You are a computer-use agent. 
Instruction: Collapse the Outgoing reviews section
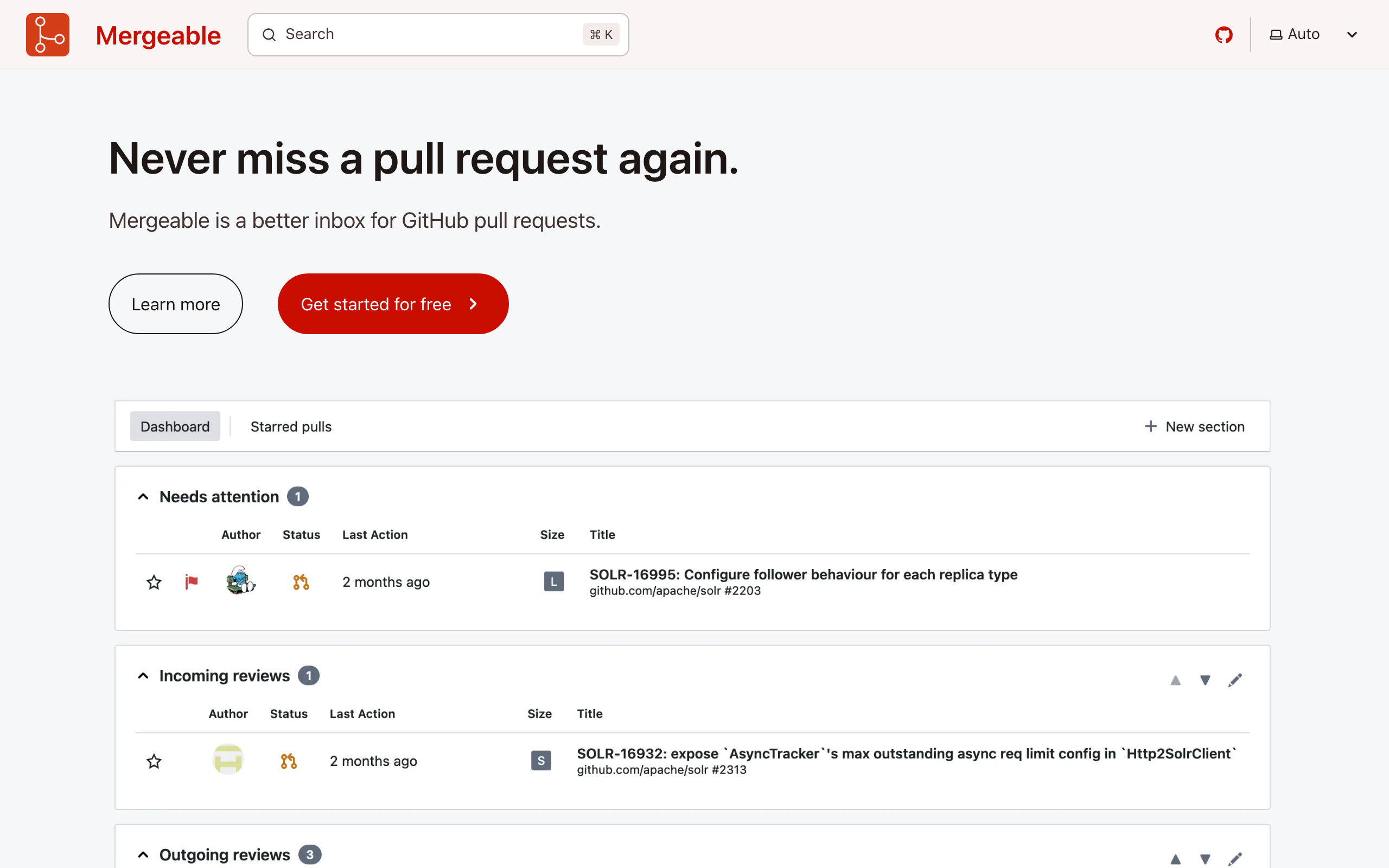click(143, 855)
